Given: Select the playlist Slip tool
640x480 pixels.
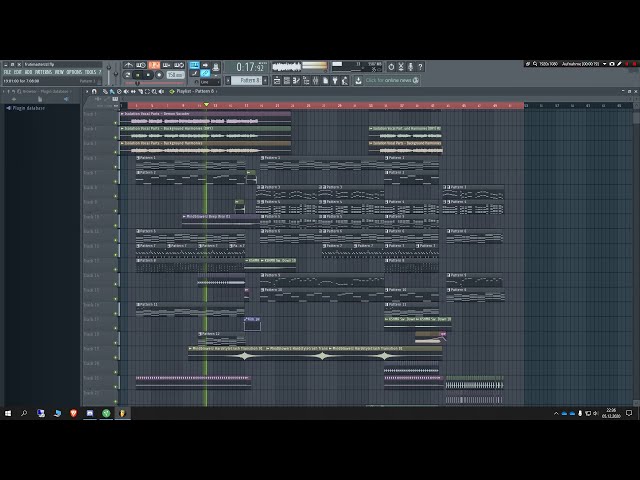Looking at the screenshot, I should (x=133, y=91).
